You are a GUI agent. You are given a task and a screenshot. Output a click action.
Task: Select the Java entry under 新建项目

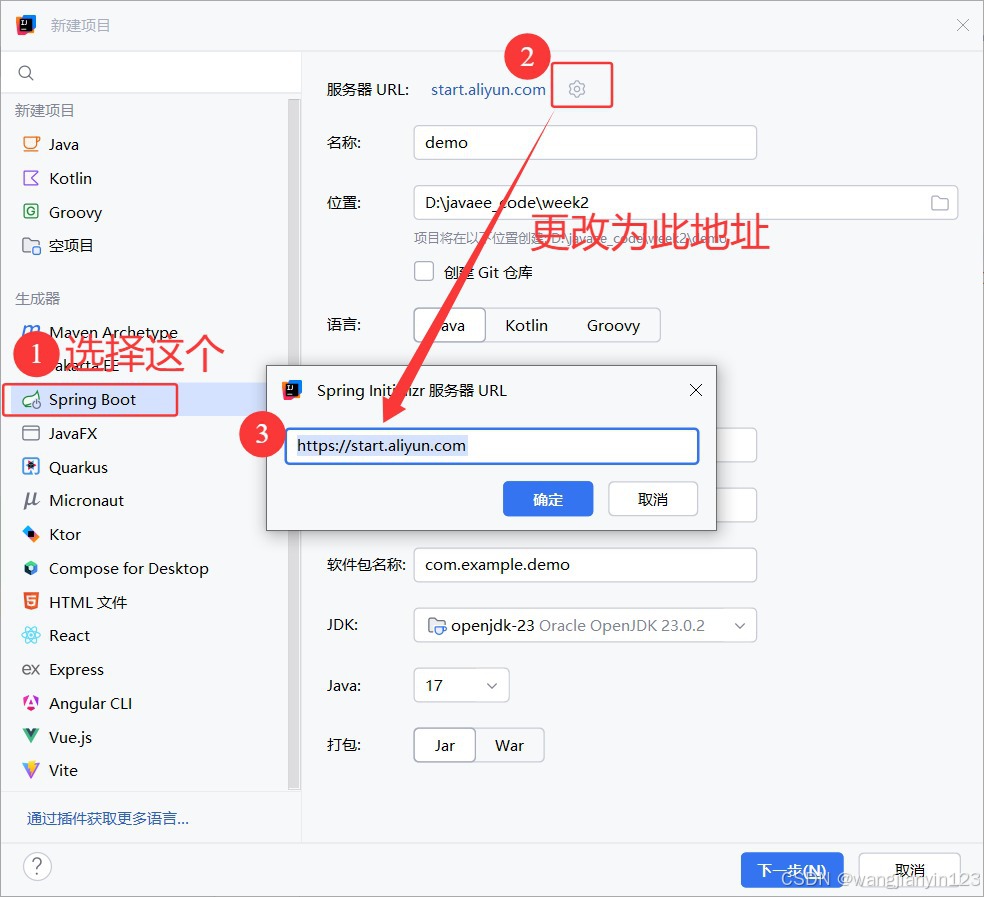[64, 144]
